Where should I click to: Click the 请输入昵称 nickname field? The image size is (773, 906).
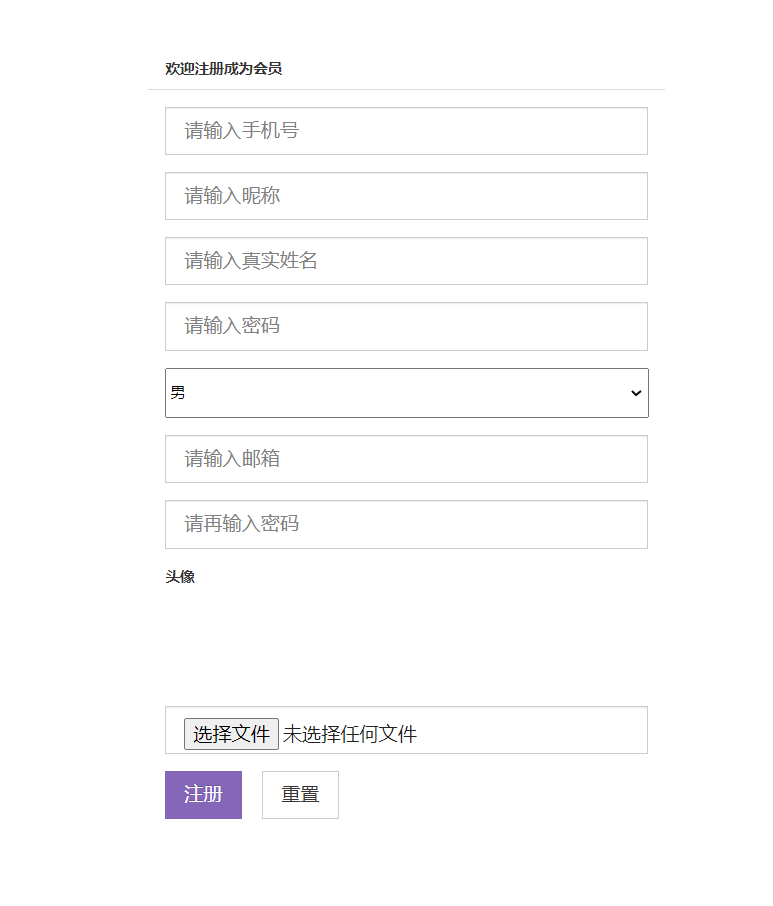click(405, 196)
